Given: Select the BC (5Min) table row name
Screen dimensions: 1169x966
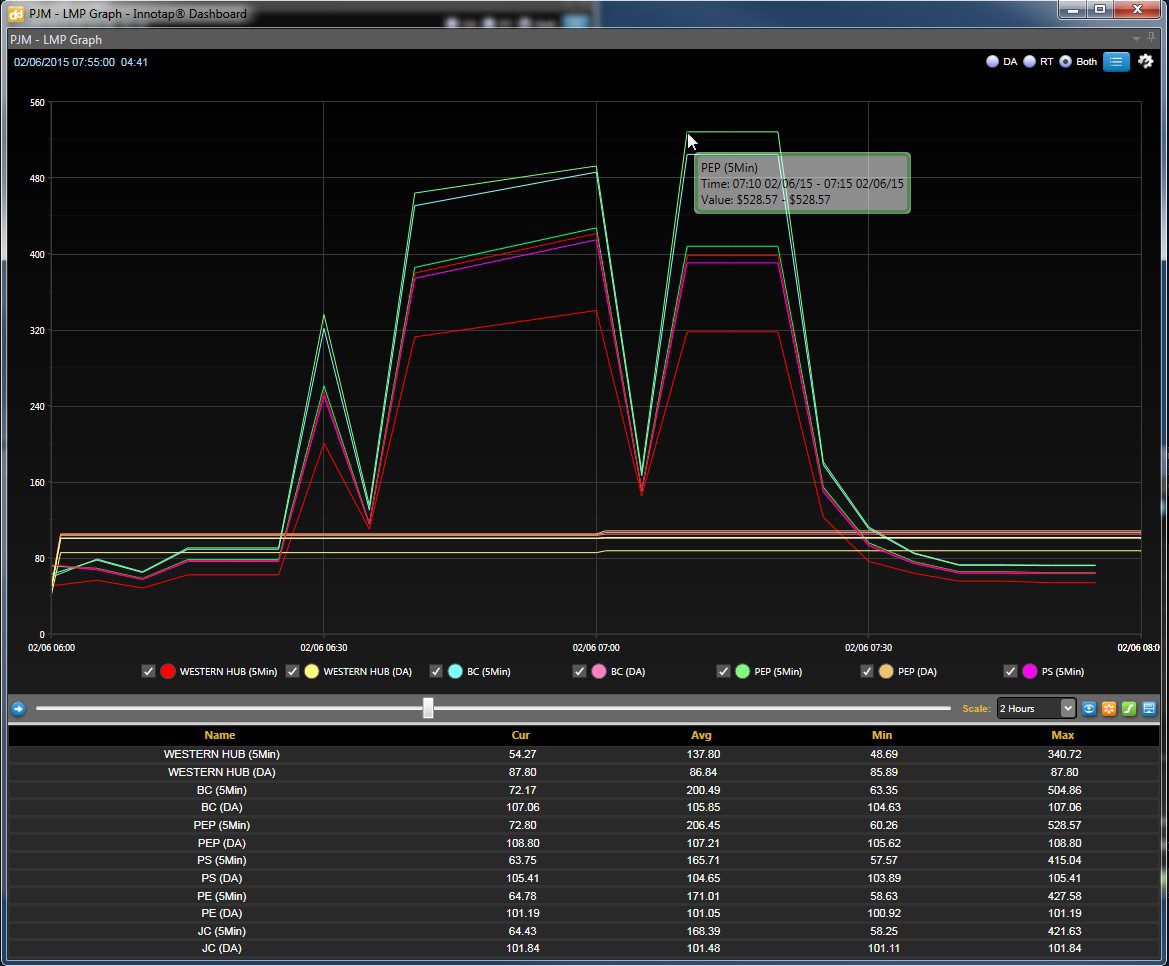Looking at the screenshot, I should tap(221, 790).
